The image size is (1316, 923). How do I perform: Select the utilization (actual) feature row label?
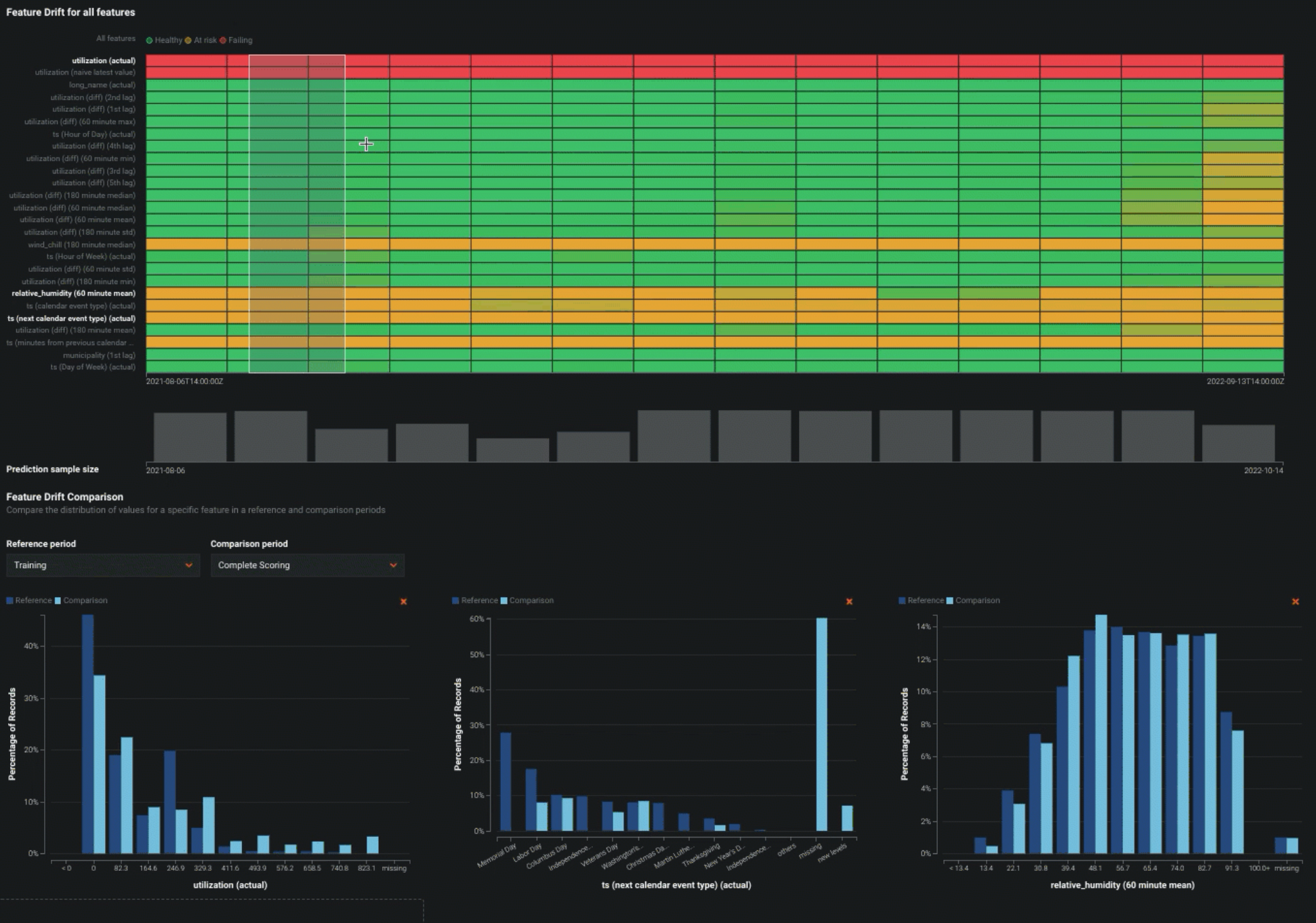[104, 60]
